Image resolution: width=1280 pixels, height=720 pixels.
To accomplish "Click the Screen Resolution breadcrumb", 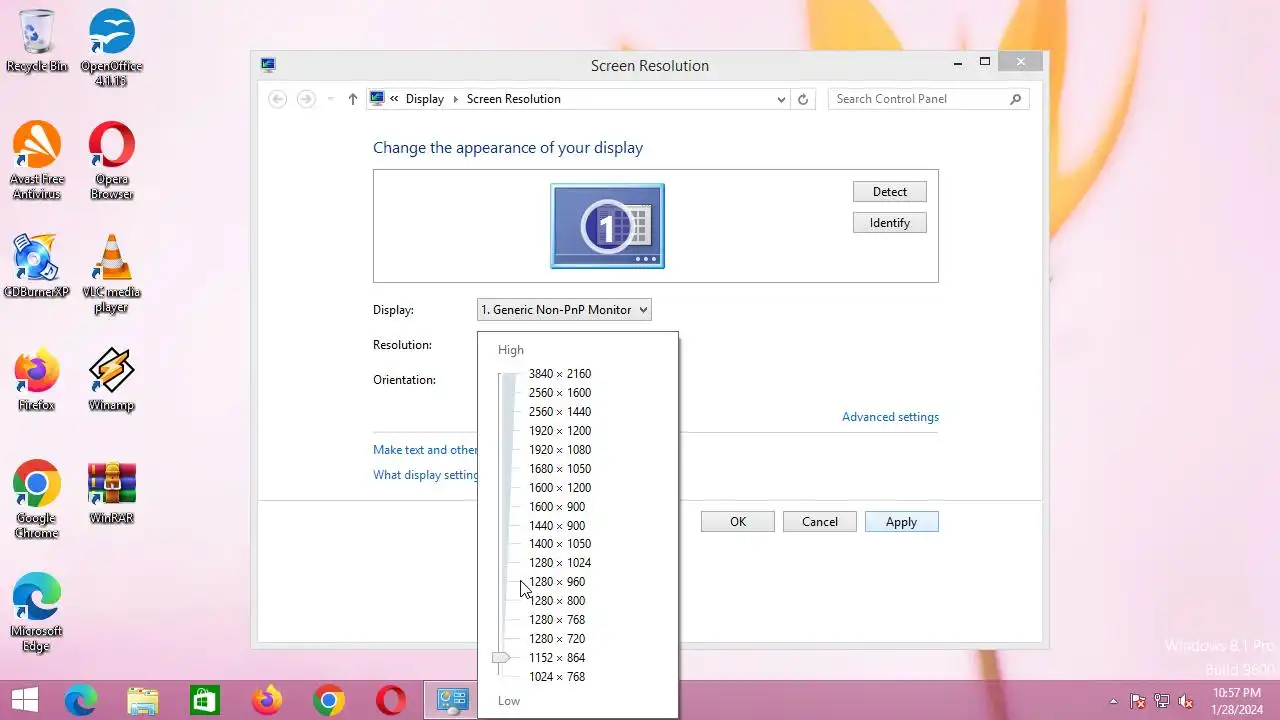I will pyautogui.click(x=513, y=99).
